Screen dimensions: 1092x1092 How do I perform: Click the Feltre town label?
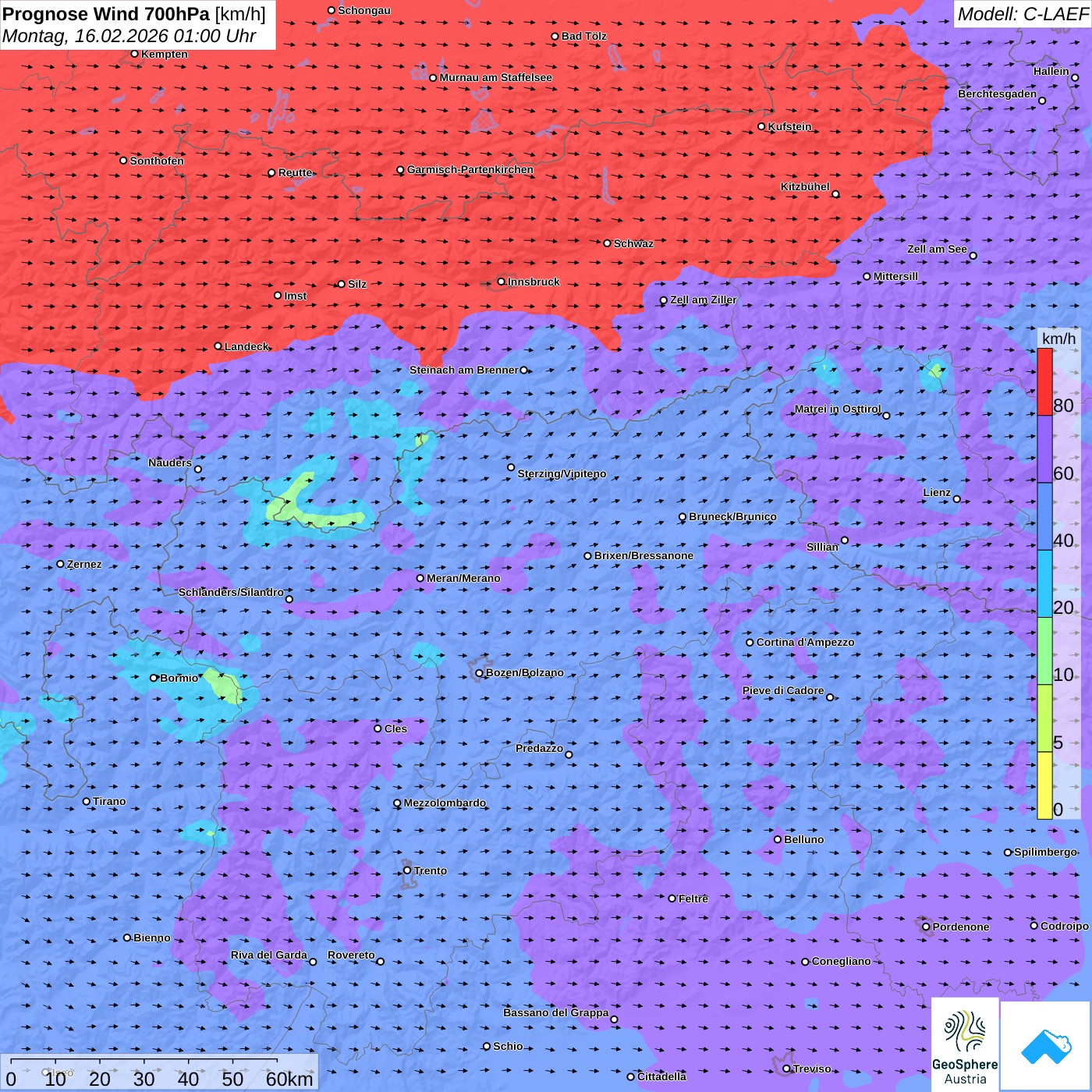click(693, 899)
